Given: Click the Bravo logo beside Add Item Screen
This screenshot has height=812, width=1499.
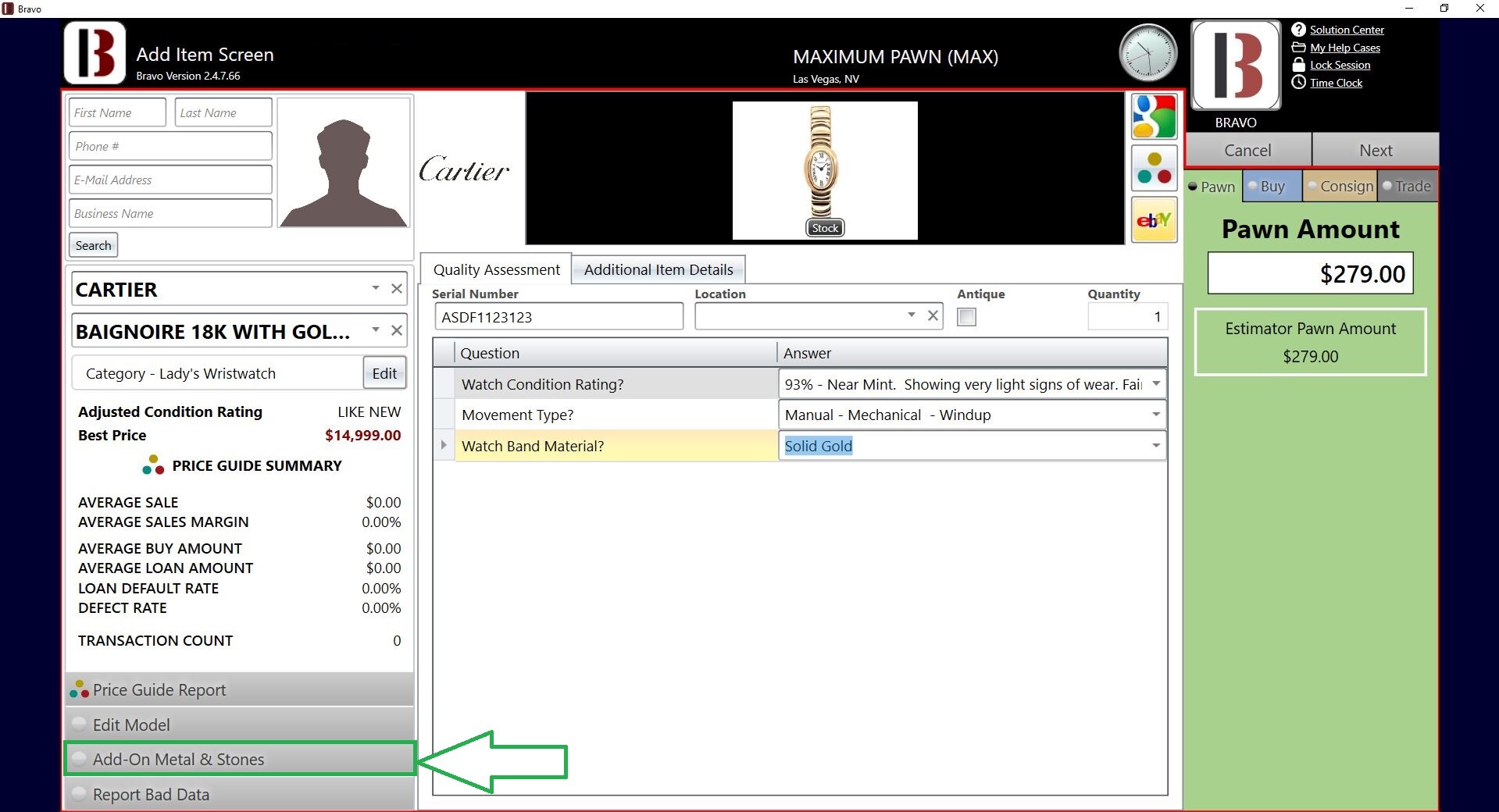Looking at the screenshot, I should point(95,53).
